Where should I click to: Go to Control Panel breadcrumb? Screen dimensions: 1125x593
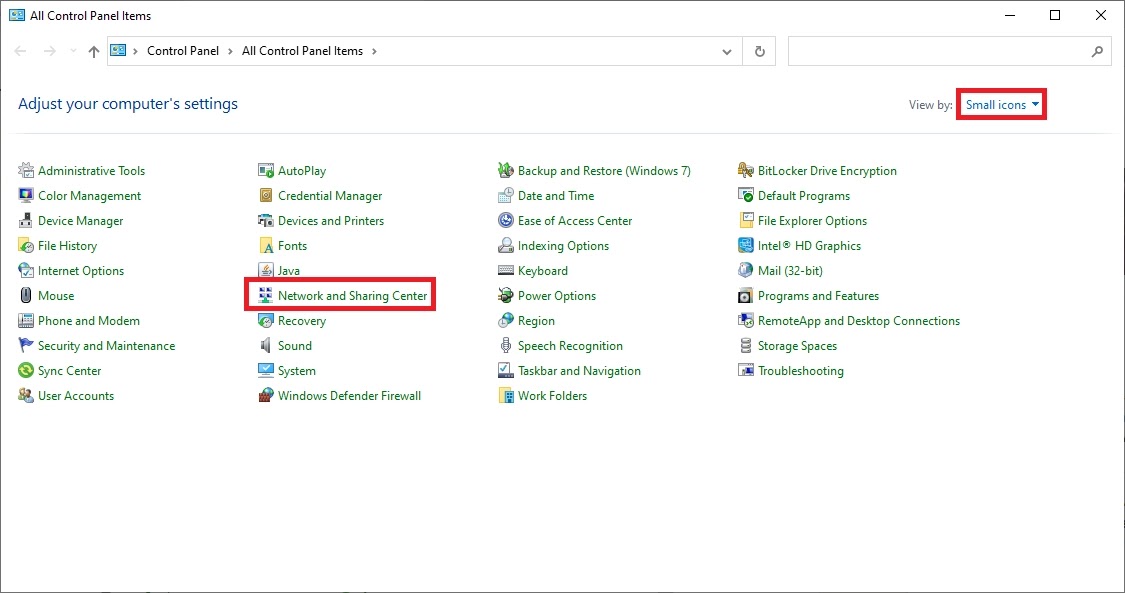[x=183, y=51]
